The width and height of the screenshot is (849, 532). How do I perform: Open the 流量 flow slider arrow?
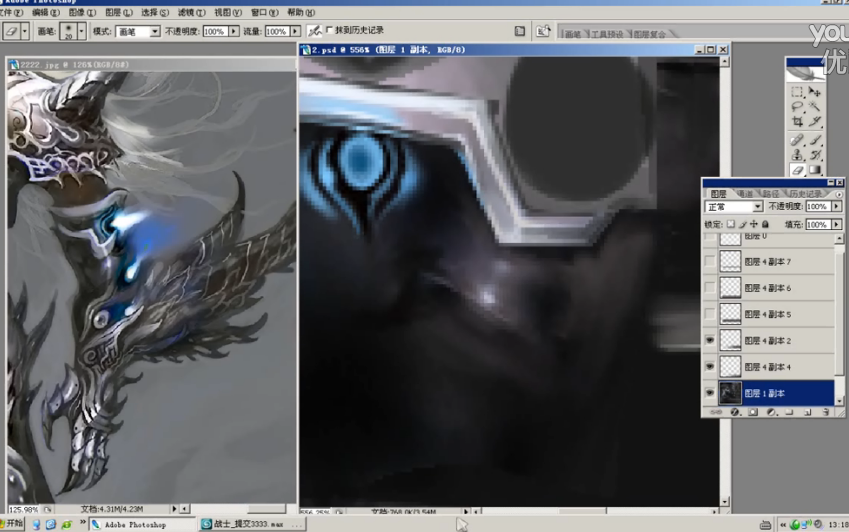point(296,31)
